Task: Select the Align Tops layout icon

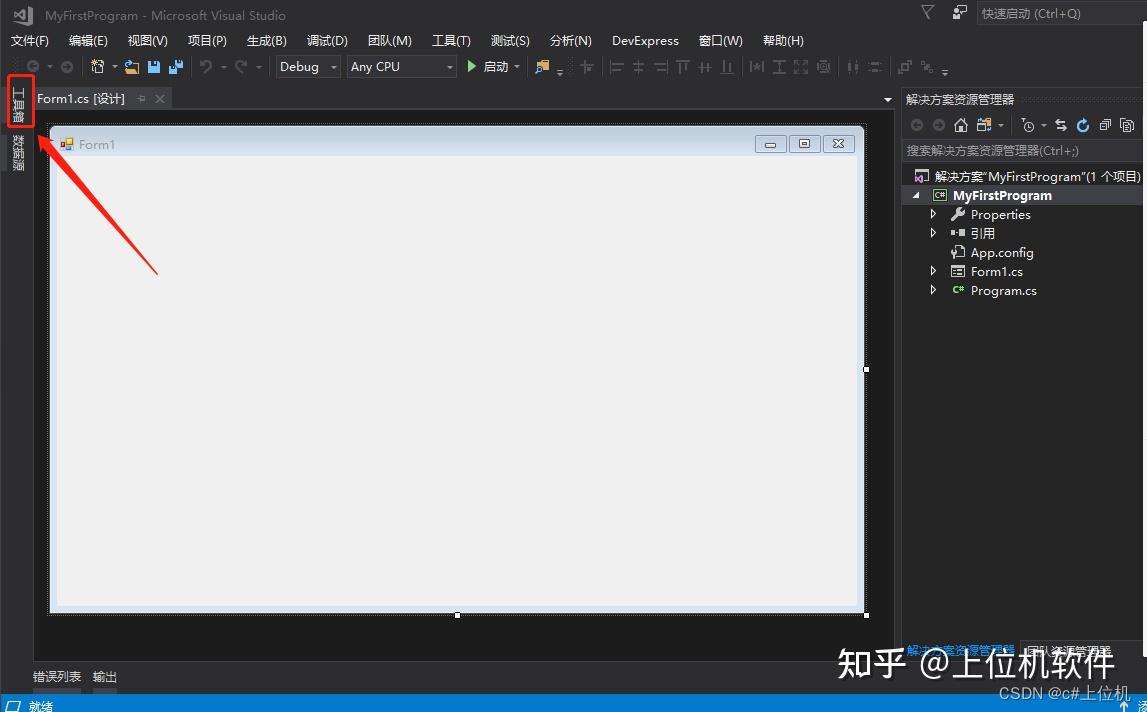Action: point(681,67)
